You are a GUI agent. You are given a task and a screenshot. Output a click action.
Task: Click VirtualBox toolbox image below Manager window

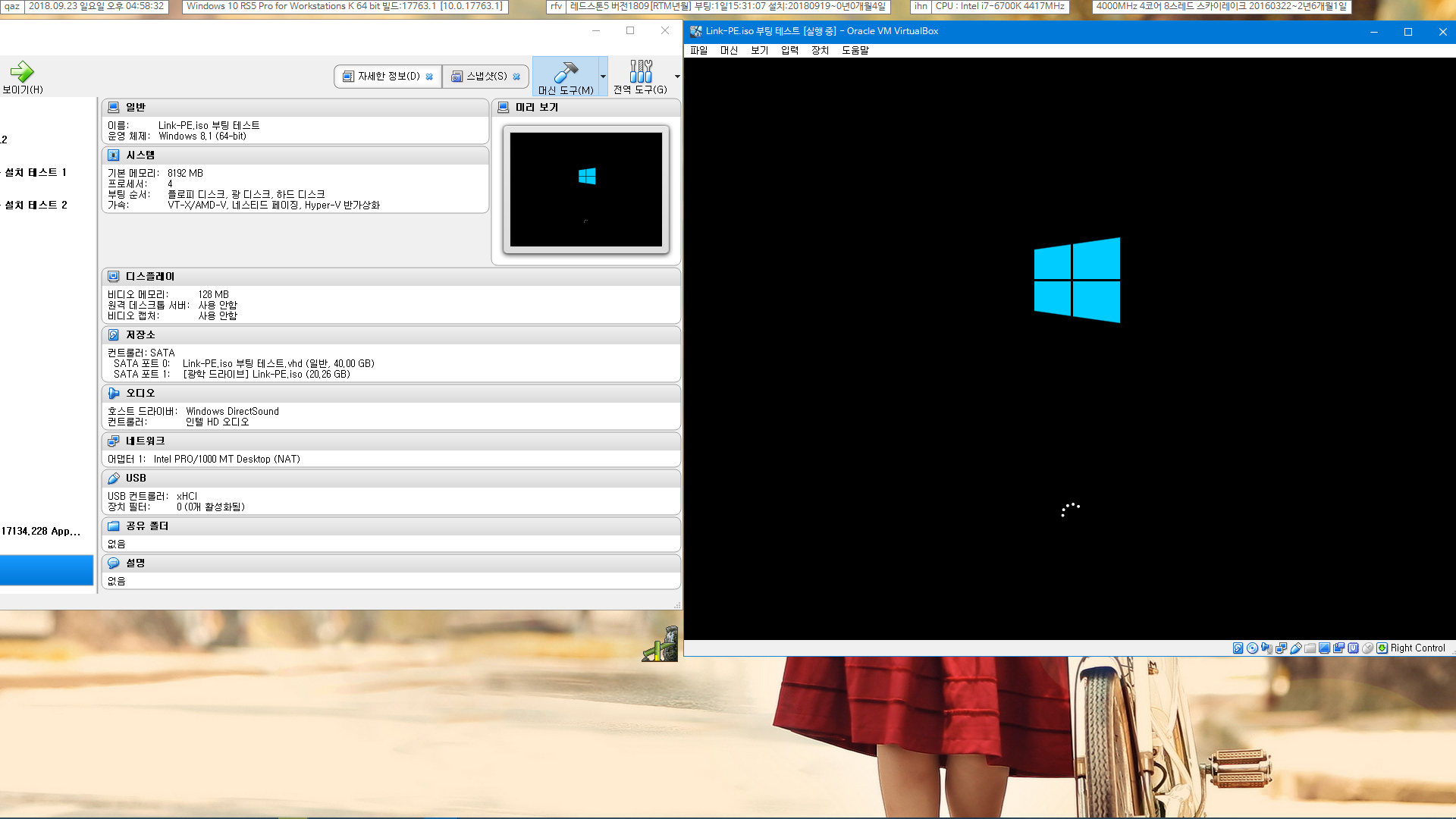point(661,644)
